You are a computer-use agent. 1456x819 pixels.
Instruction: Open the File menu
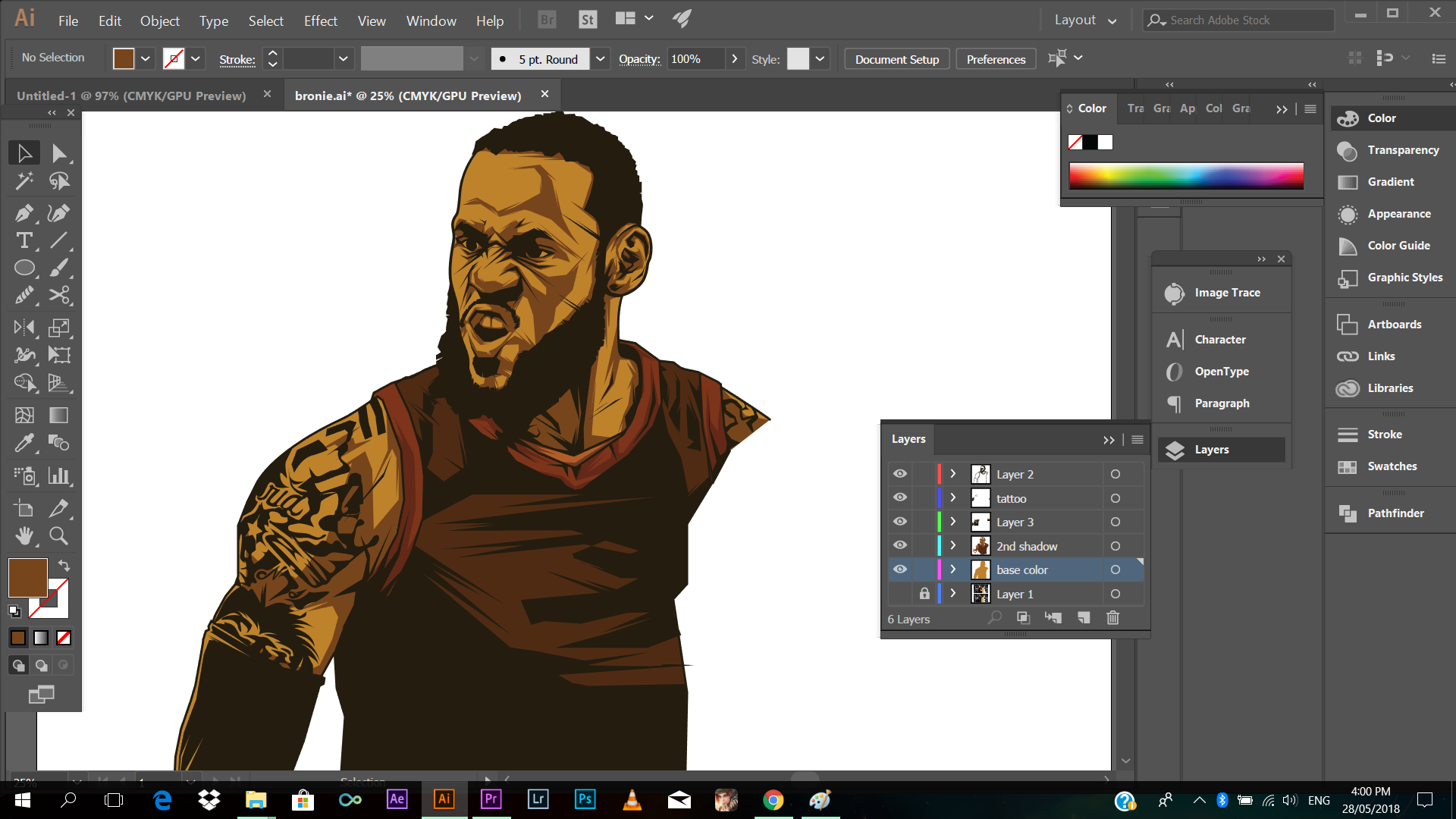[x=68, y=21]
